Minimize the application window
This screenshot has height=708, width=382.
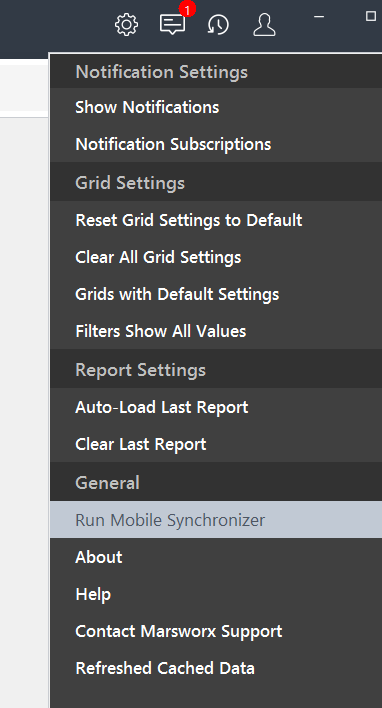(x=319, y=17)
